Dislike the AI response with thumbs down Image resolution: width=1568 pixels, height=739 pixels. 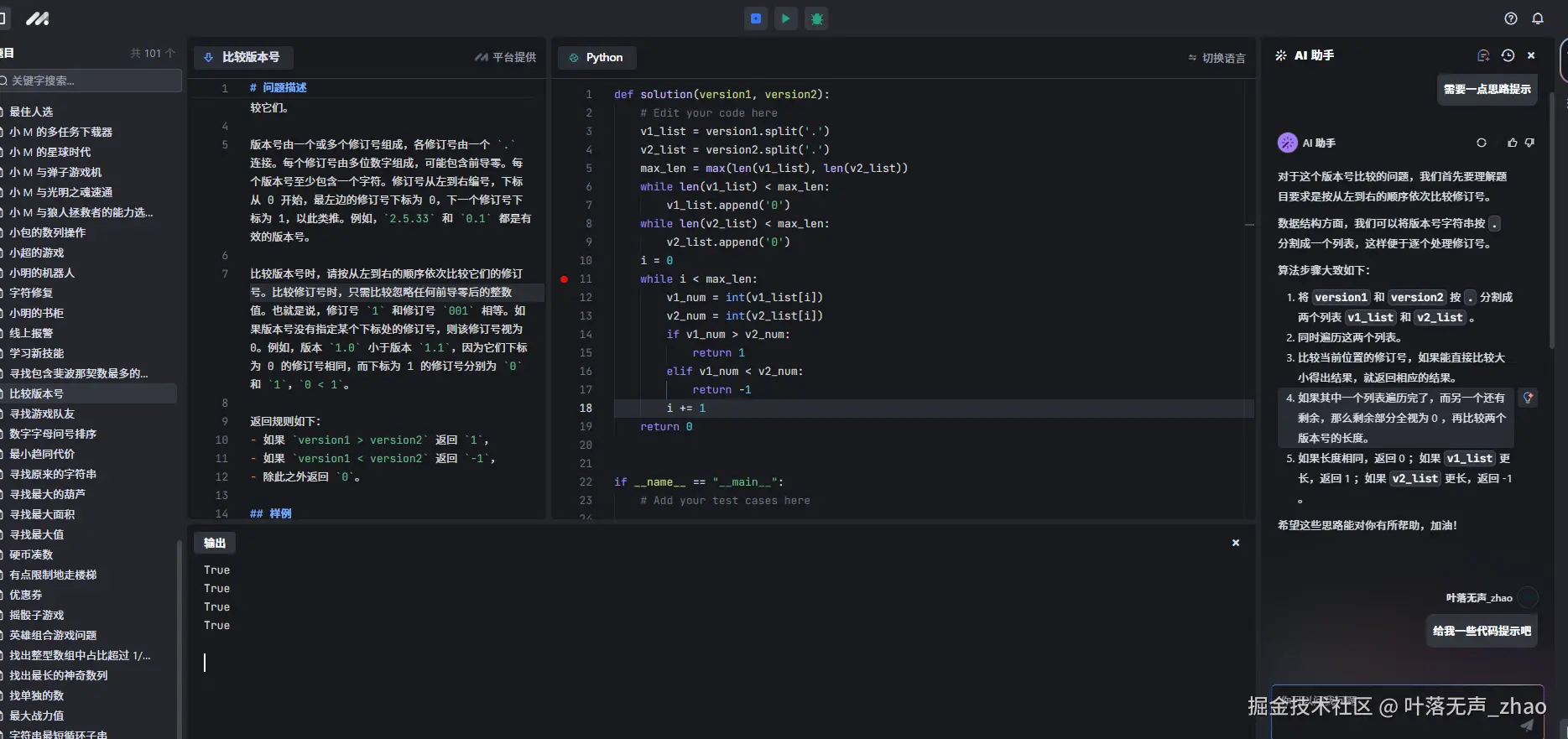1529,143
